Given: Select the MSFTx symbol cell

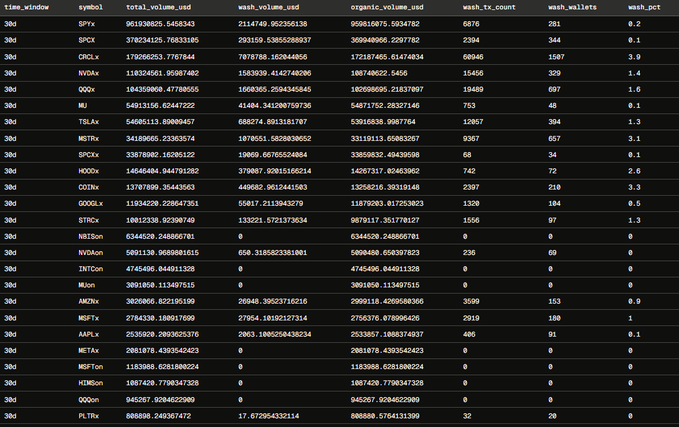Looking at the screenshot, I should pos(89,318).
